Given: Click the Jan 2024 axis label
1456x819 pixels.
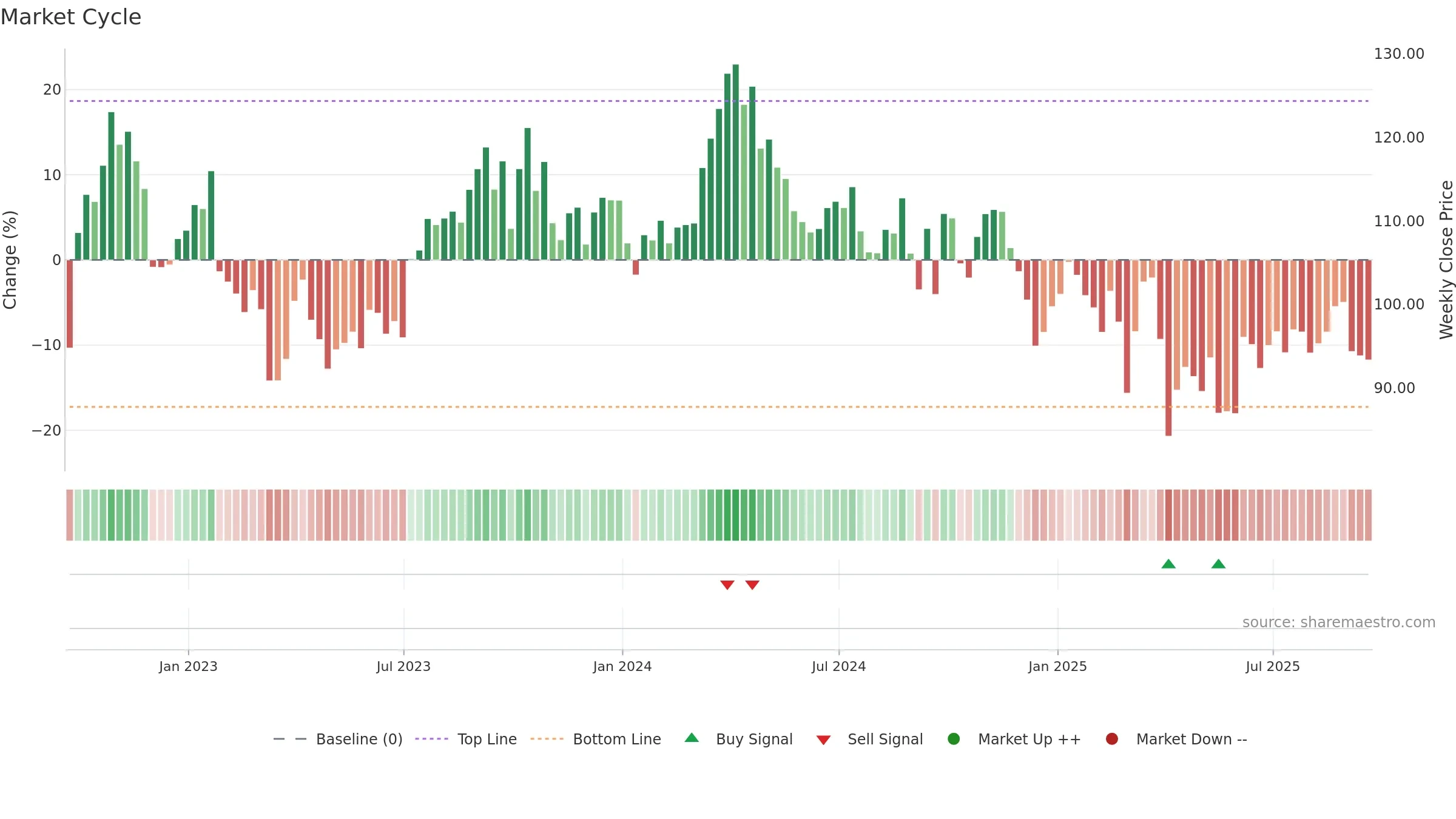Looking at the screenshot, I should tap(622, 667).
